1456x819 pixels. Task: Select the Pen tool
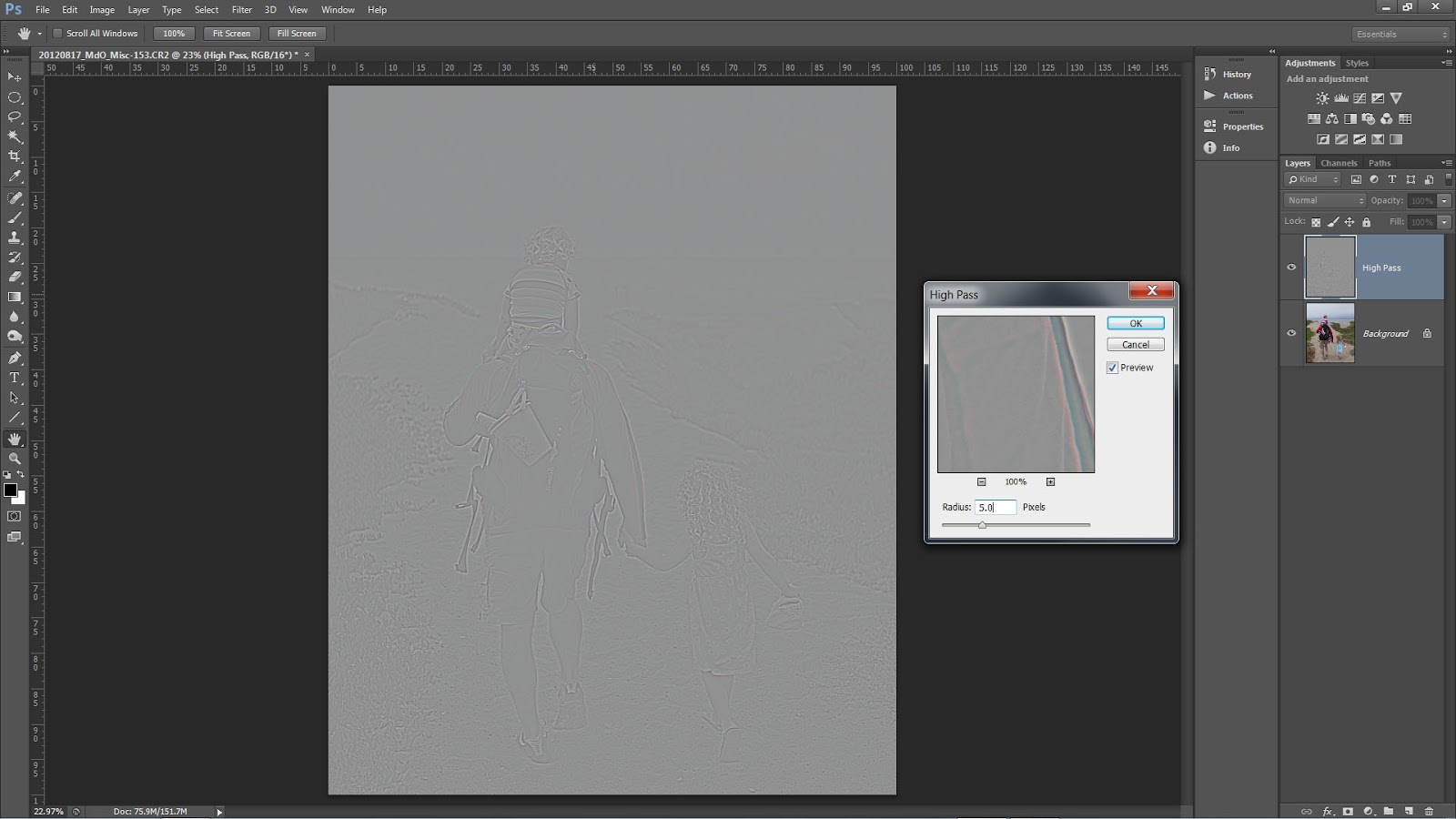(15, 358)
